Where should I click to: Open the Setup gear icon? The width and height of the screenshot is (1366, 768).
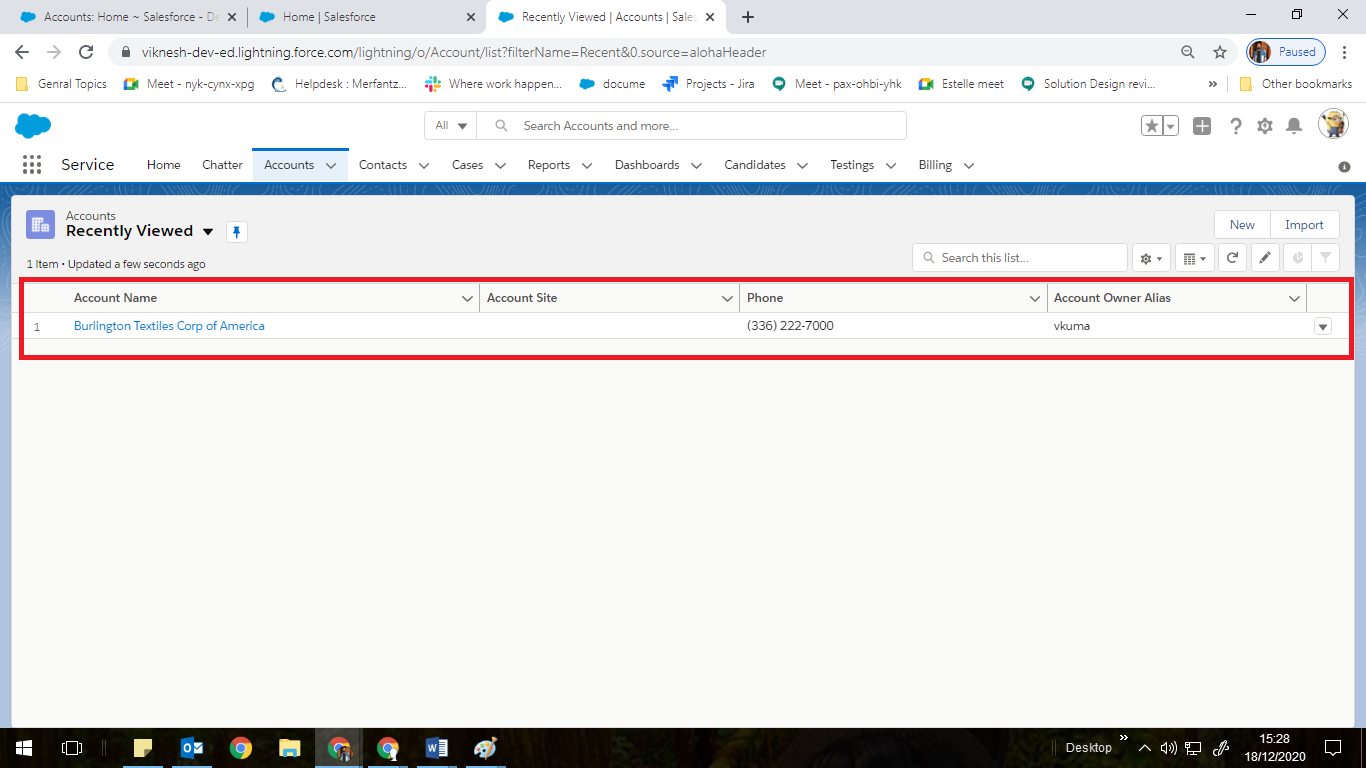point(1265,126)
